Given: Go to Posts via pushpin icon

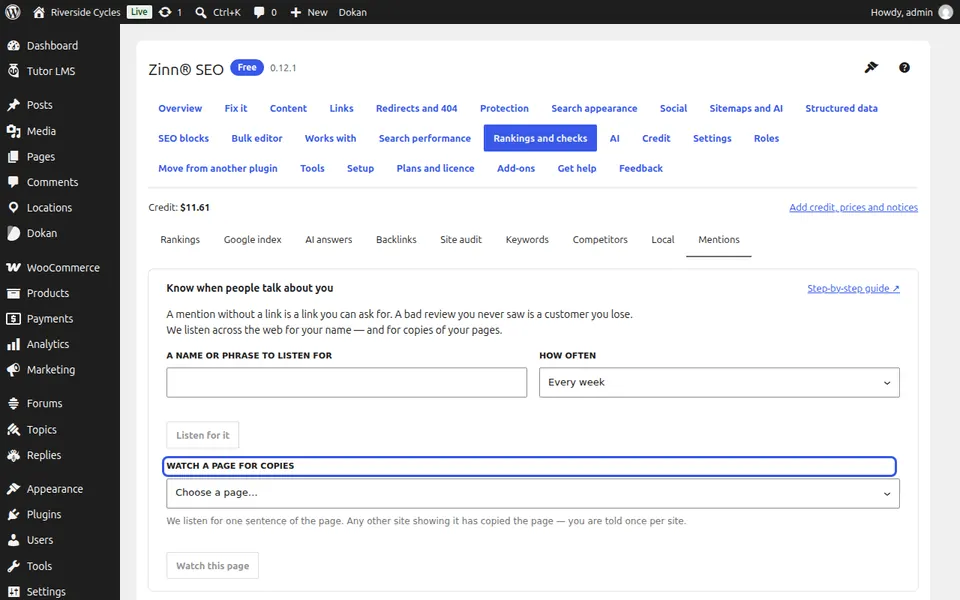Looking at the screenshot, I should coord(13,105).
